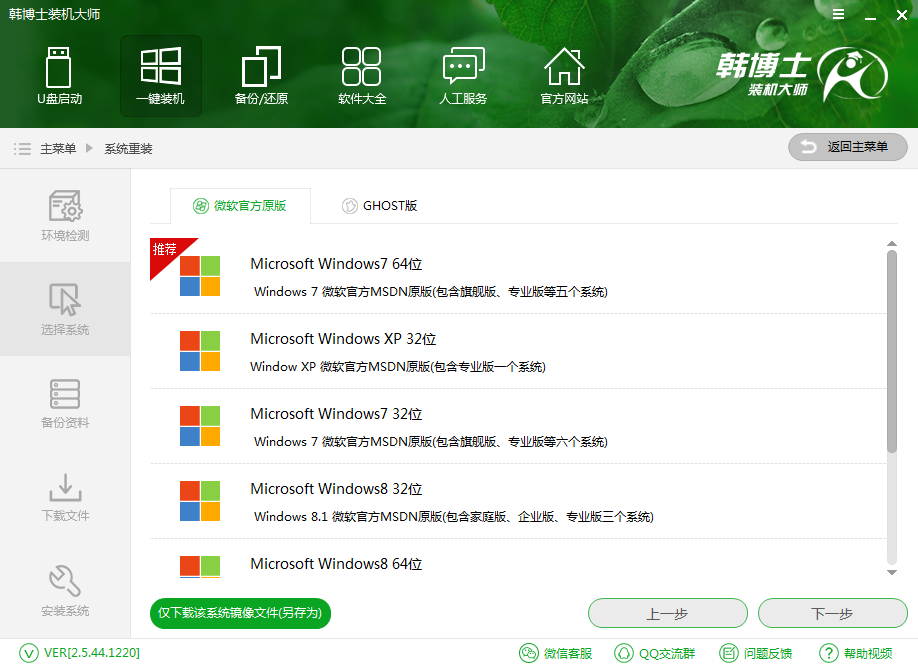Close the 韩博士装机大师 window
The image size is (918, 667).
click(902, 15)
